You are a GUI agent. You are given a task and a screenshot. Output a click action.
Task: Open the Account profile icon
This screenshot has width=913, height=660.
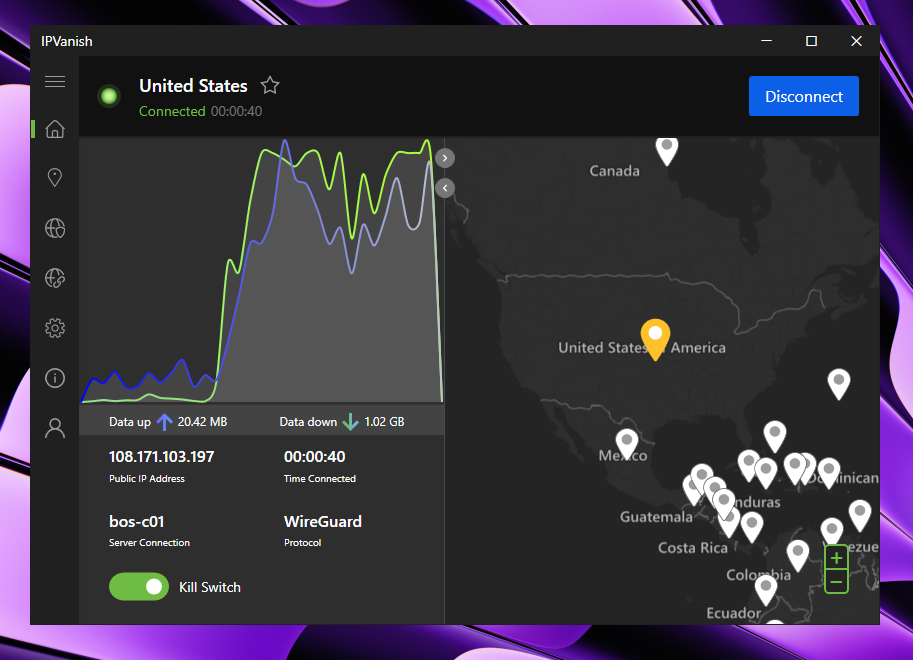point(55,428)
